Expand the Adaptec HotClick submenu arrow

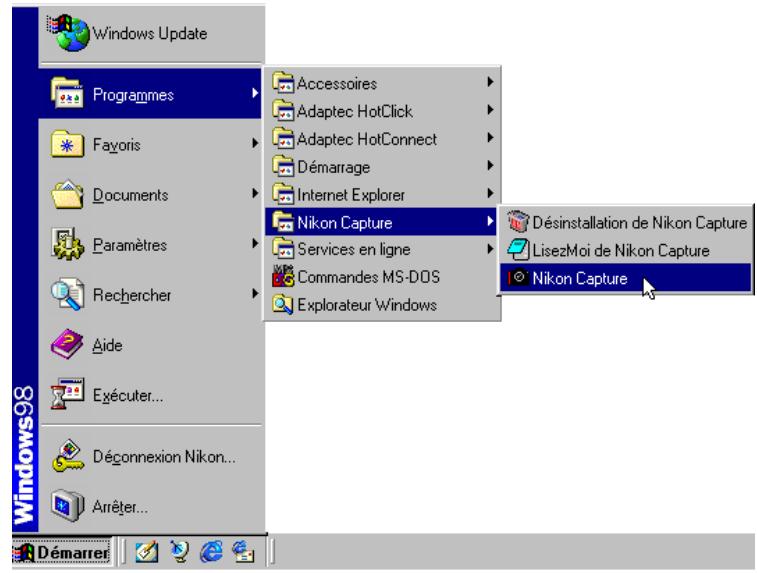coord(490,110)
